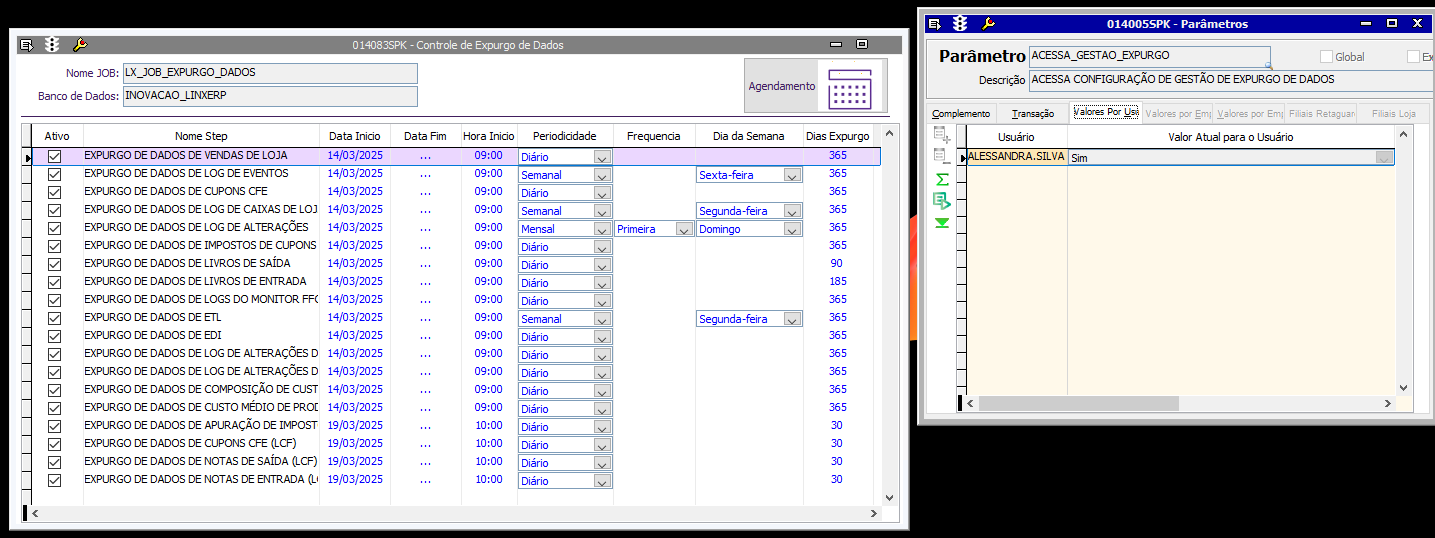The width and height of the screenshot is (1435, 538).
Task: Select the Valores Por Usuário tab
Action: click(x=1105, y=112)
